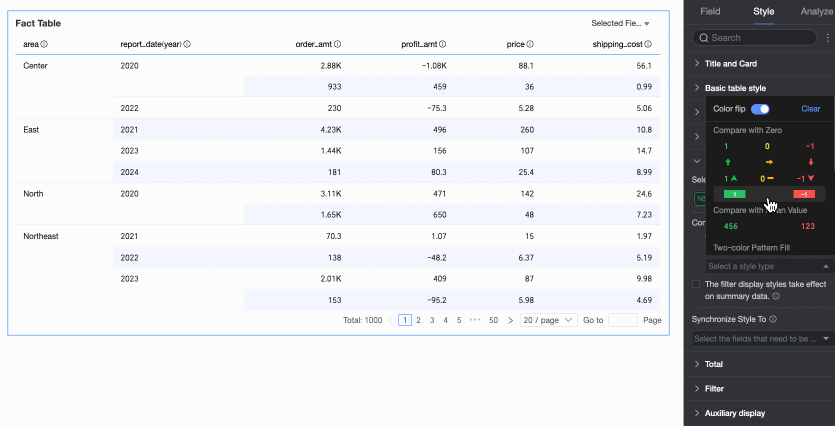Viewport: 835px width, 426px height.
Task: Go to page 5 of the table
Action: pos(459,321)
